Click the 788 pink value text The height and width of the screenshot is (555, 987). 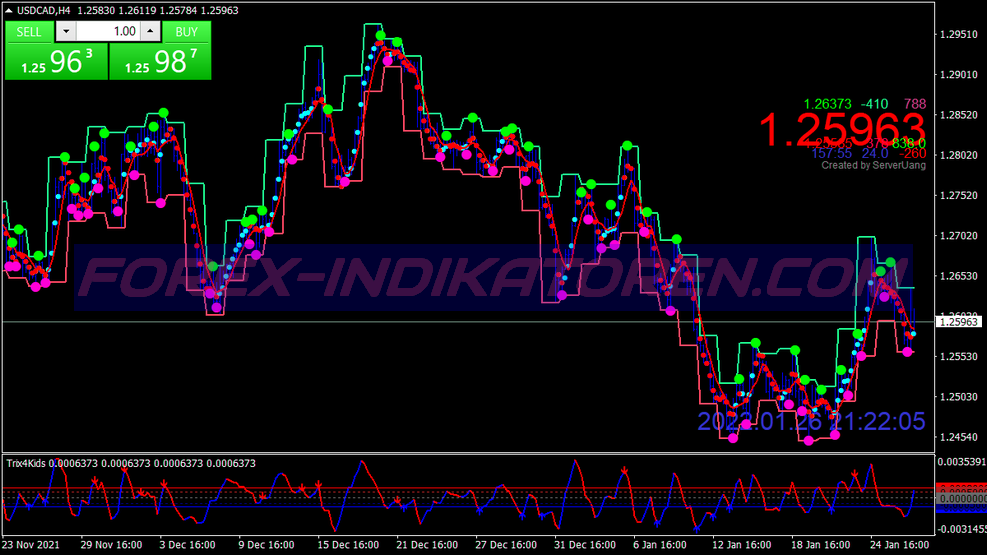pos(915,104)
